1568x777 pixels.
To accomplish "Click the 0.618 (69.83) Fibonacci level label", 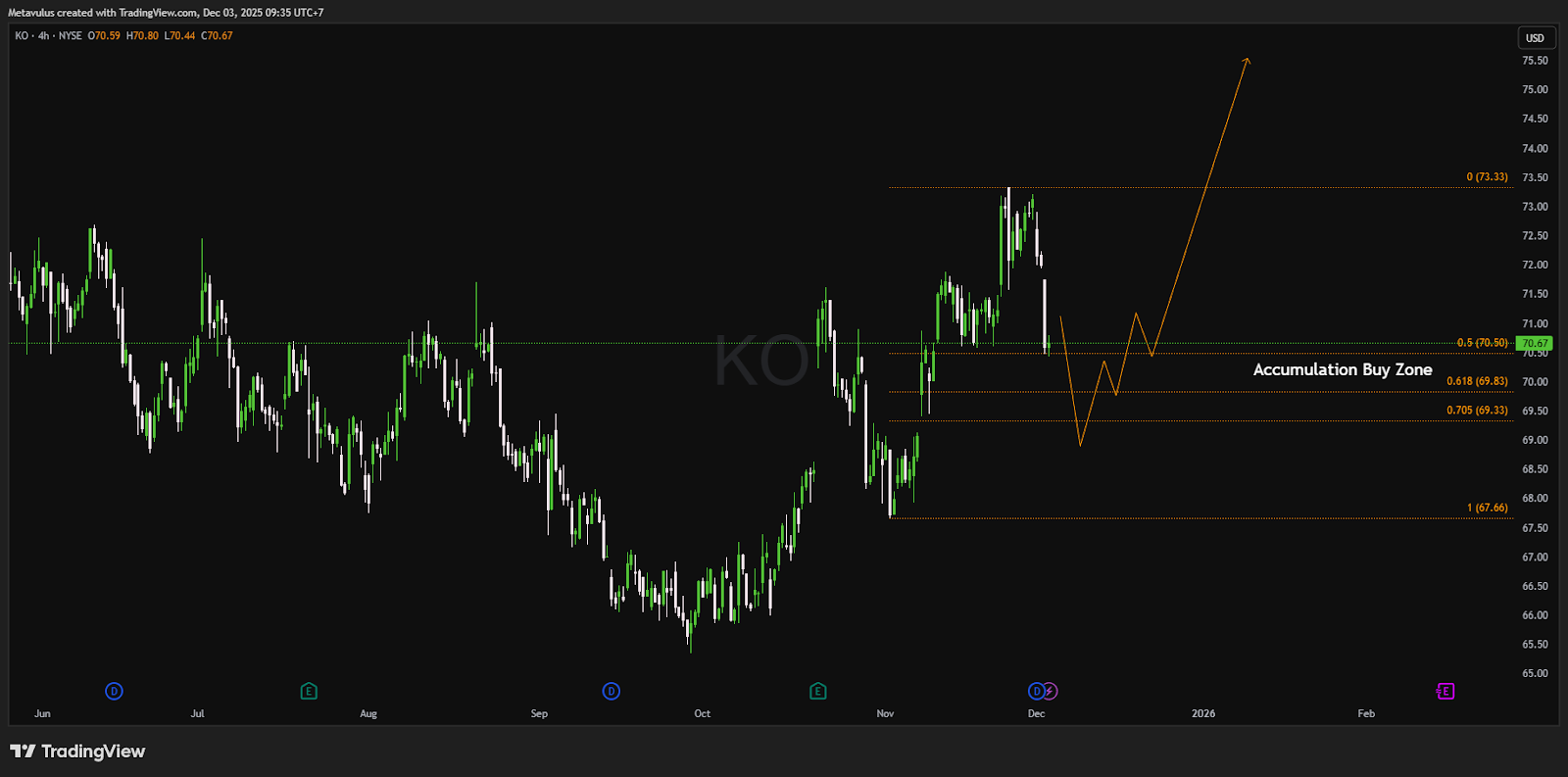I will click(1477, 381).
